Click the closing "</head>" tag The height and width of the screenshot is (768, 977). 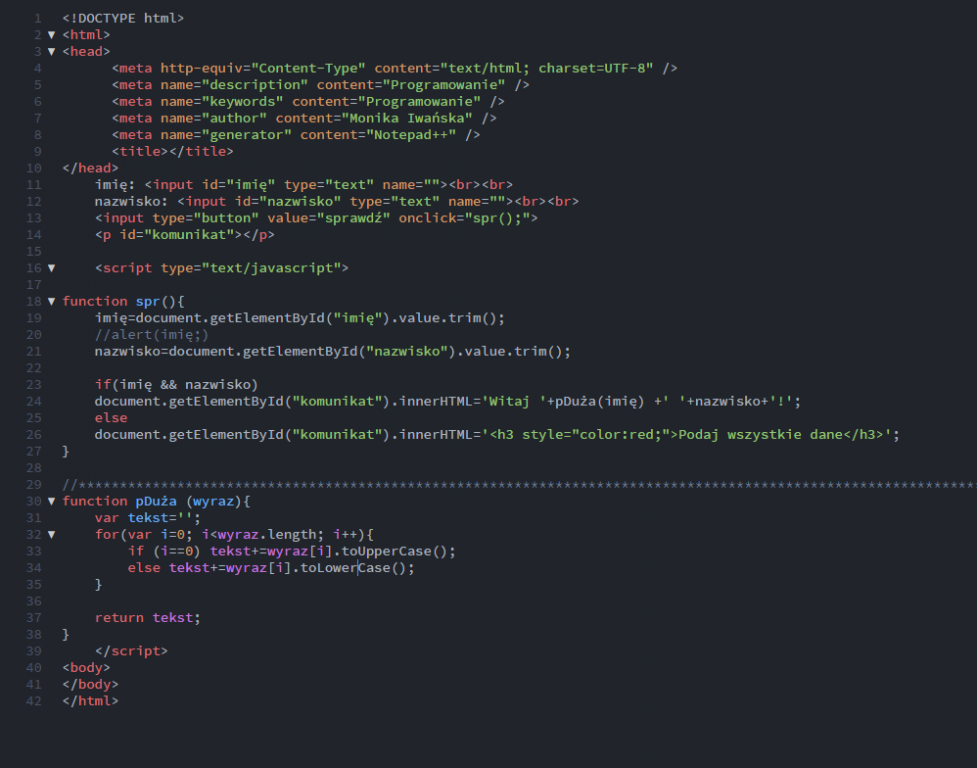point(90,168)
